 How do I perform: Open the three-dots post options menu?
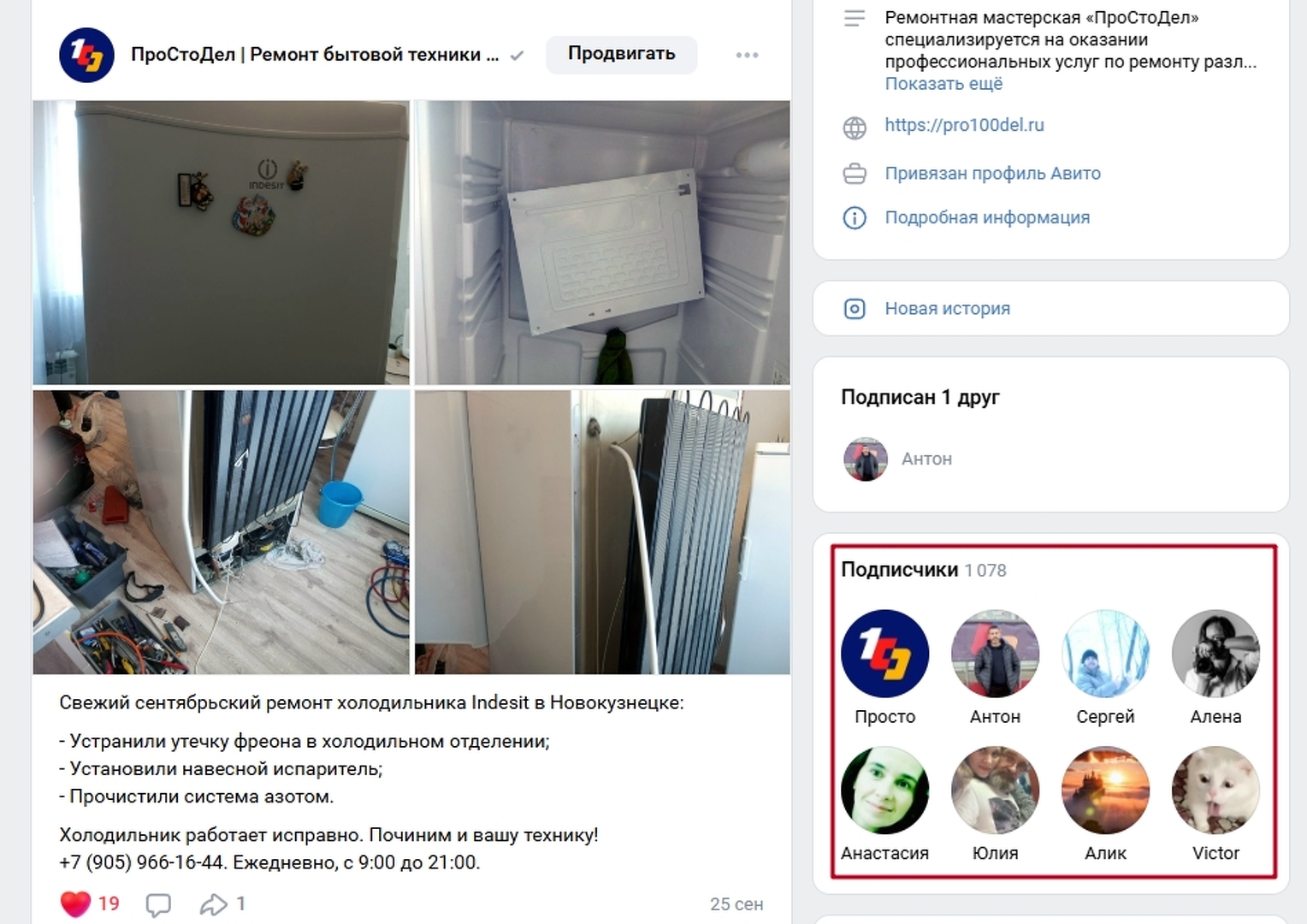[747, 55]
